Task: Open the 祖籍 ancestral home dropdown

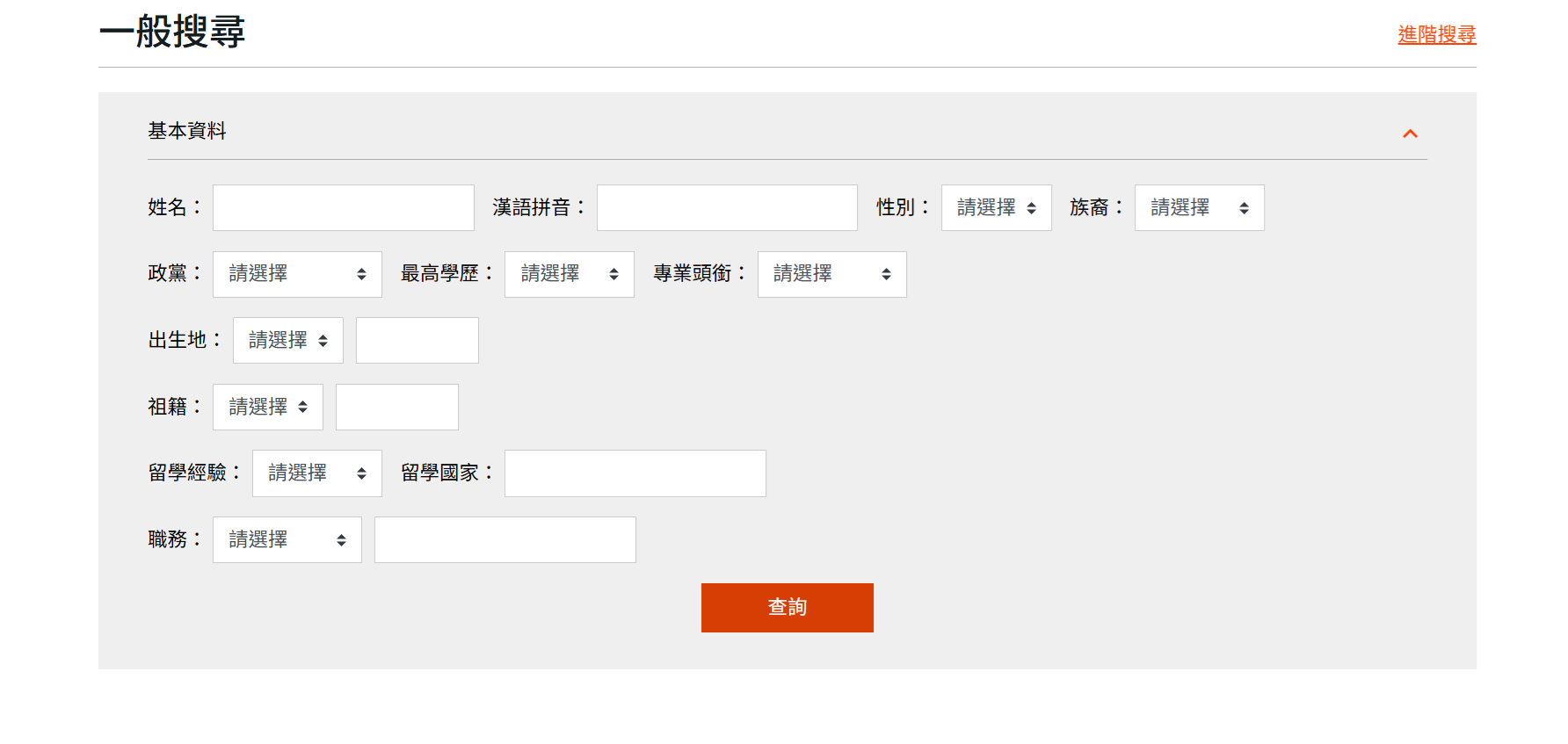Action: 267,407
